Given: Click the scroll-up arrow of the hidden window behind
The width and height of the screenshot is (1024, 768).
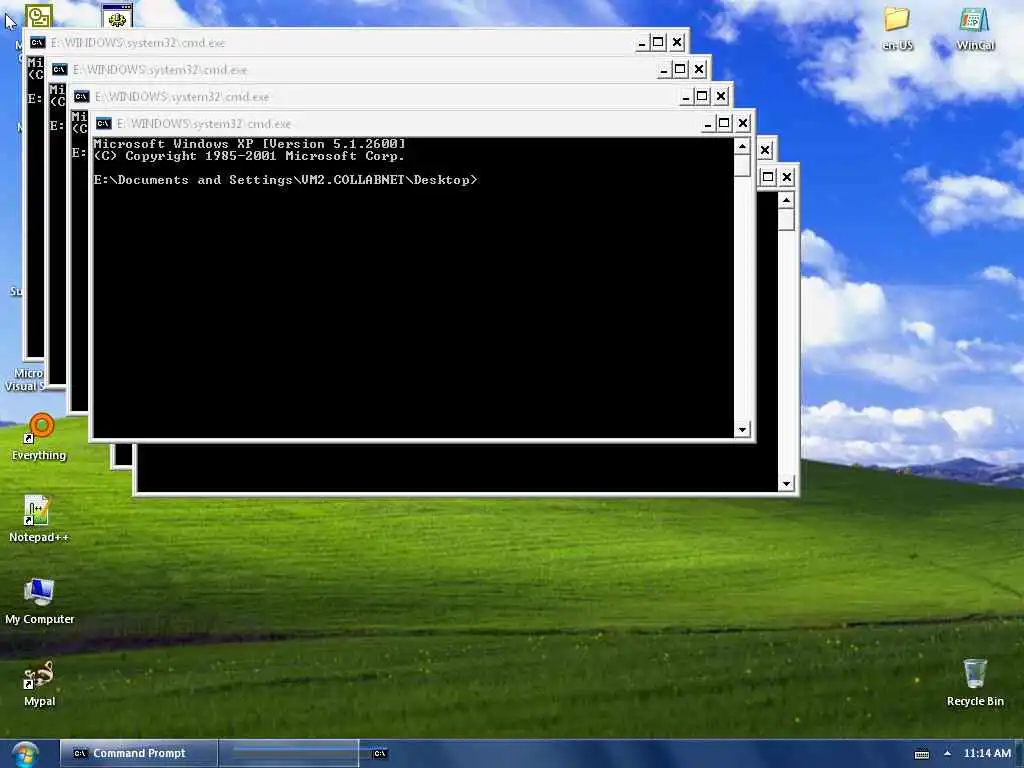Looking at the screenshot, I should coord(786,200).
